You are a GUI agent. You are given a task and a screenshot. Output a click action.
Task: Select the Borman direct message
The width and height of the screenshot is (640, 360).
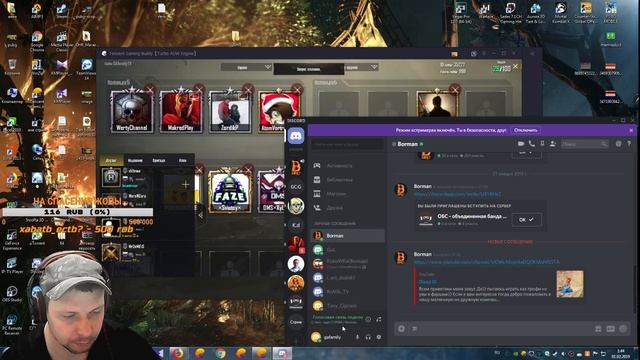click(347, 236)
